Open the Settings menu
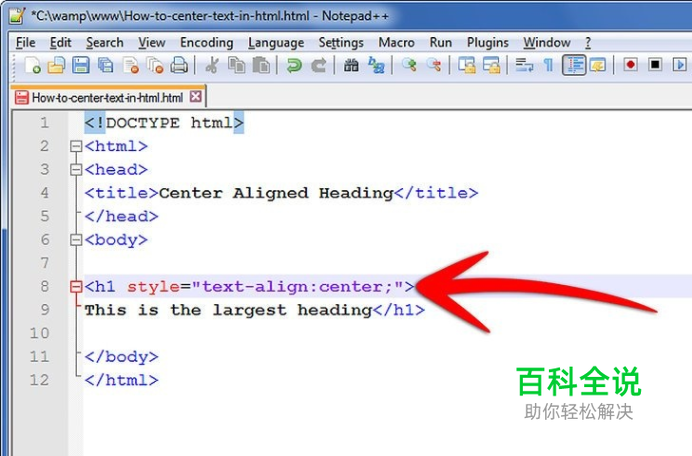 (341, 43)
